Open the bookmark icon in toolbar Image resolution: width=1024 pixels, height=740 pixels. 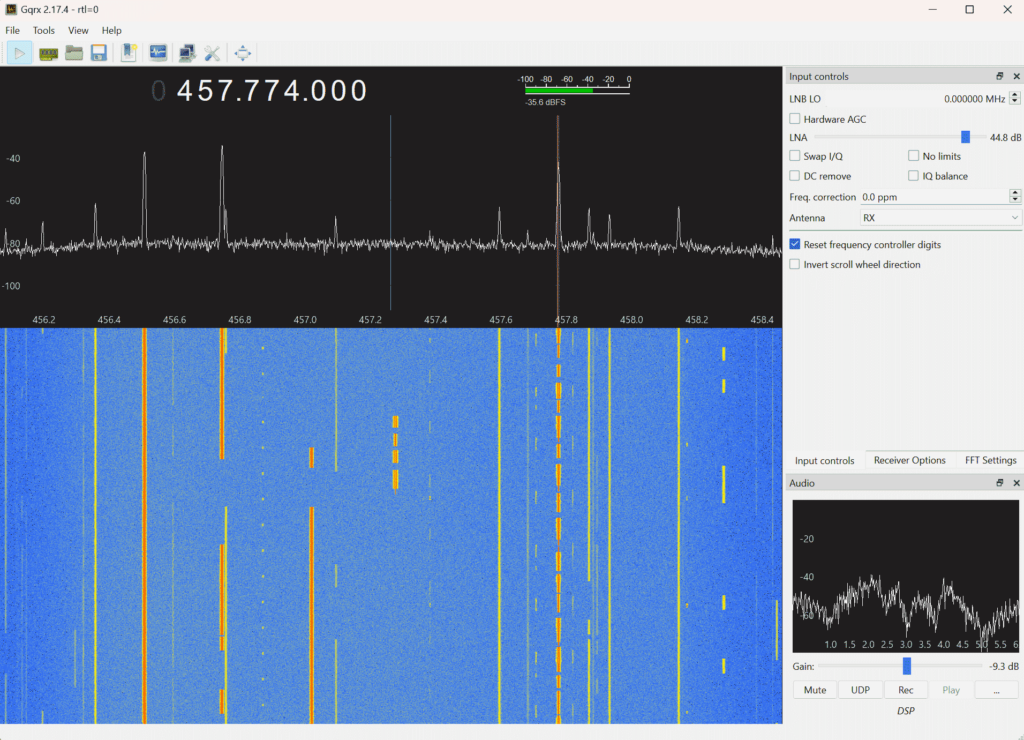(x=129, y=53)
